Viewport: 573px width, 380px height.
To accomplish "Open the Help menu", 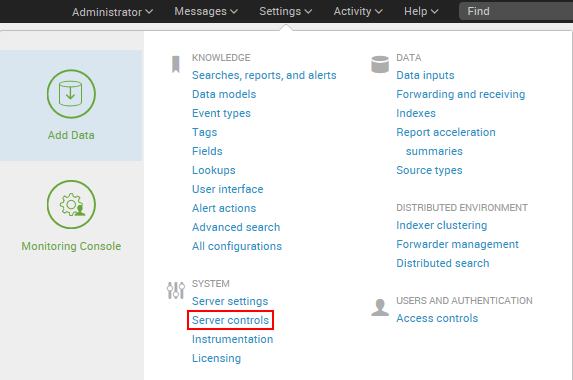I will [x=421, y=11].
